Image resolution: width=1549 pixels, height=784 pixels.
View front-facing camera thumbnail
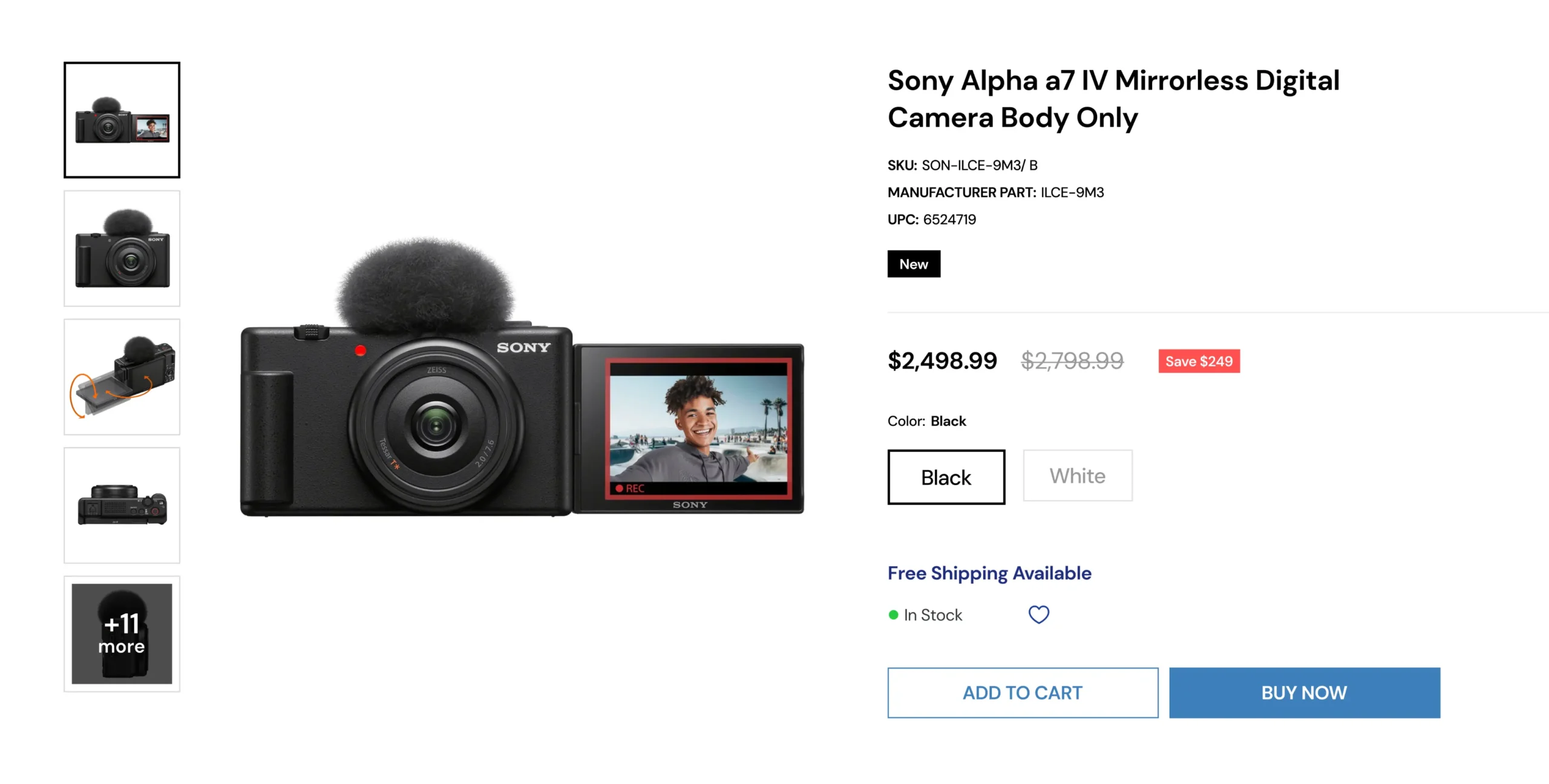[122, 249]
